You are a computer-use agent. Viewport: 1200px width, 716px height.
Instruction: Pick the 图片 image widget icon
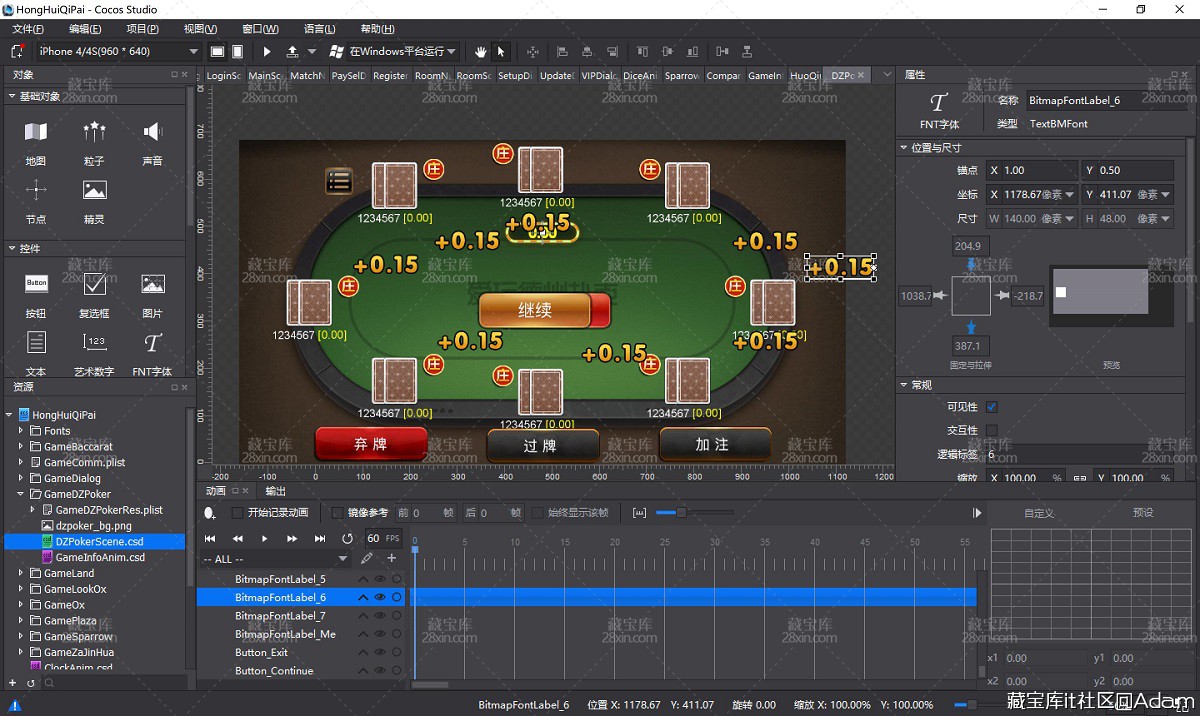click(x=152, y=284)
